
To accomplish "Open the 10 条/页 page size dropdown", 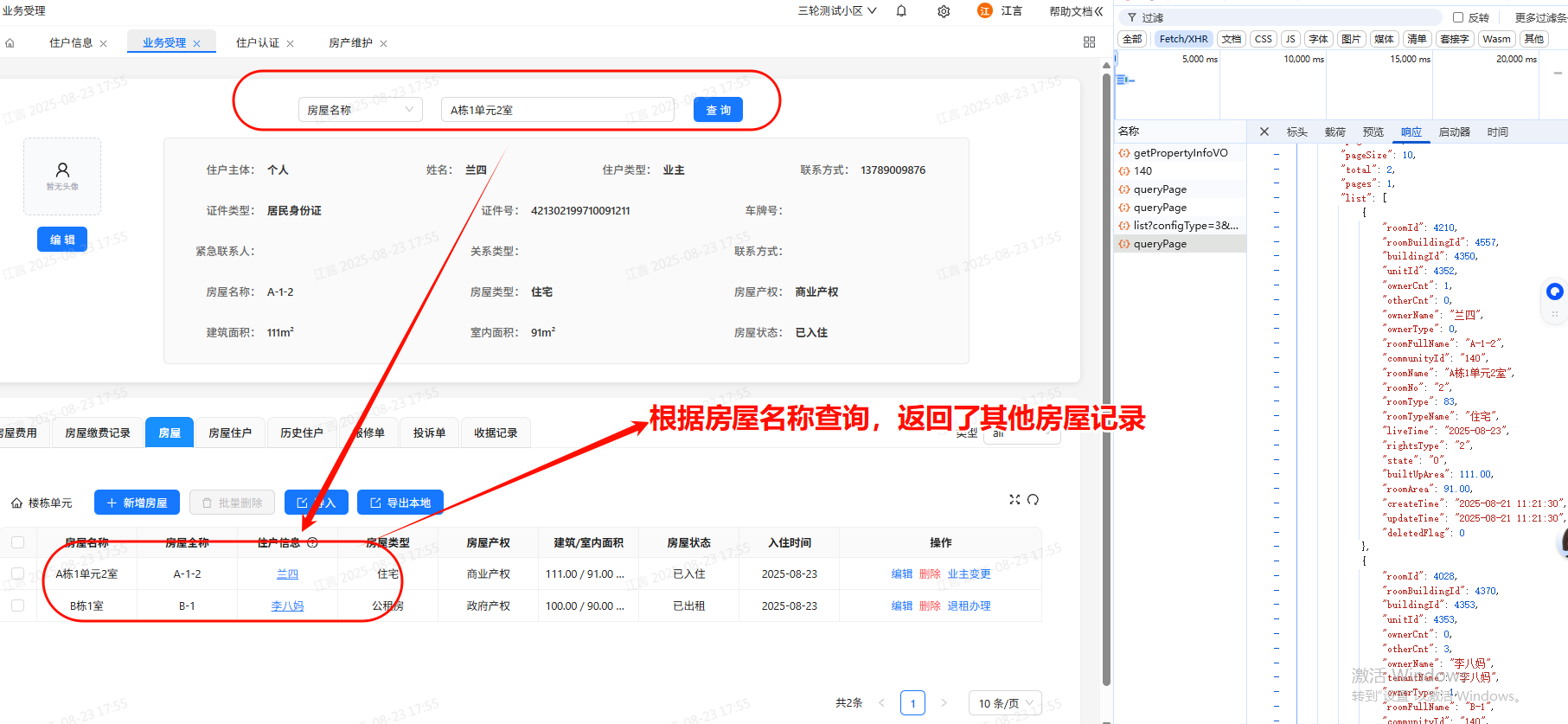I will point(1005,703).
